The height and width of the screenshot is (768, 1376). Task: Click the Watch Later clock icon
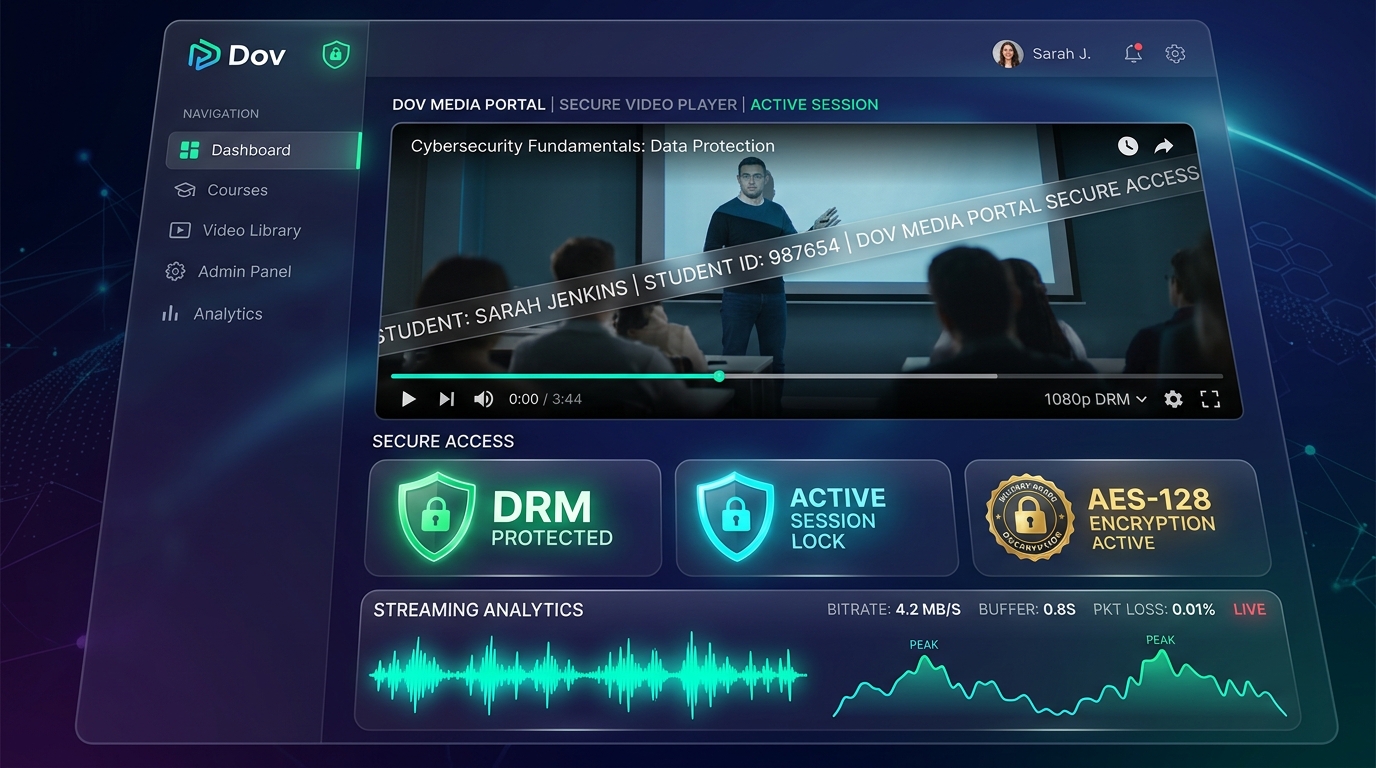1128,146
